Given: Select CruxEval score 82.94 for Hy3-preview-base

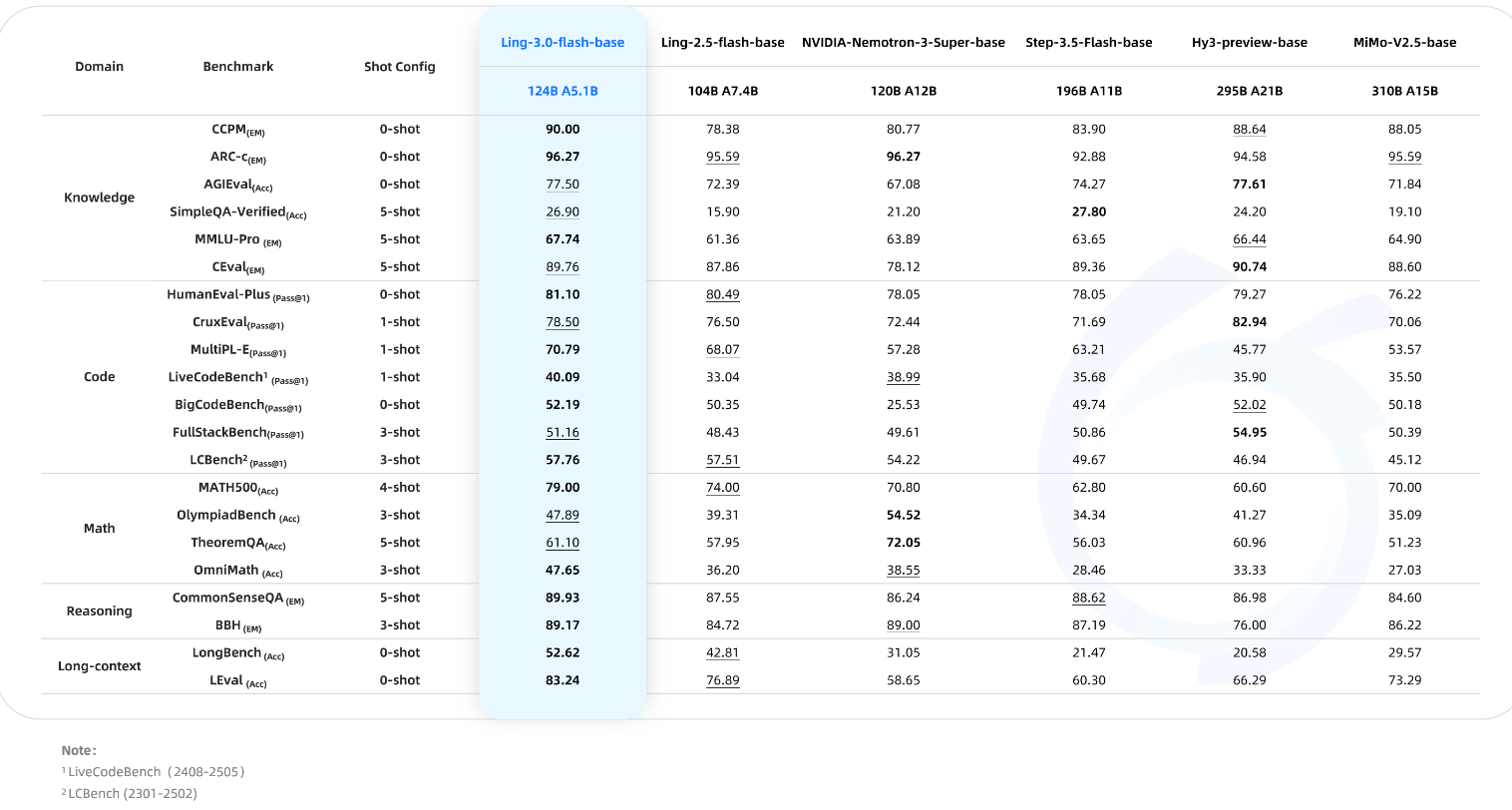Looking at the screenshot, I should [1250, 322].
